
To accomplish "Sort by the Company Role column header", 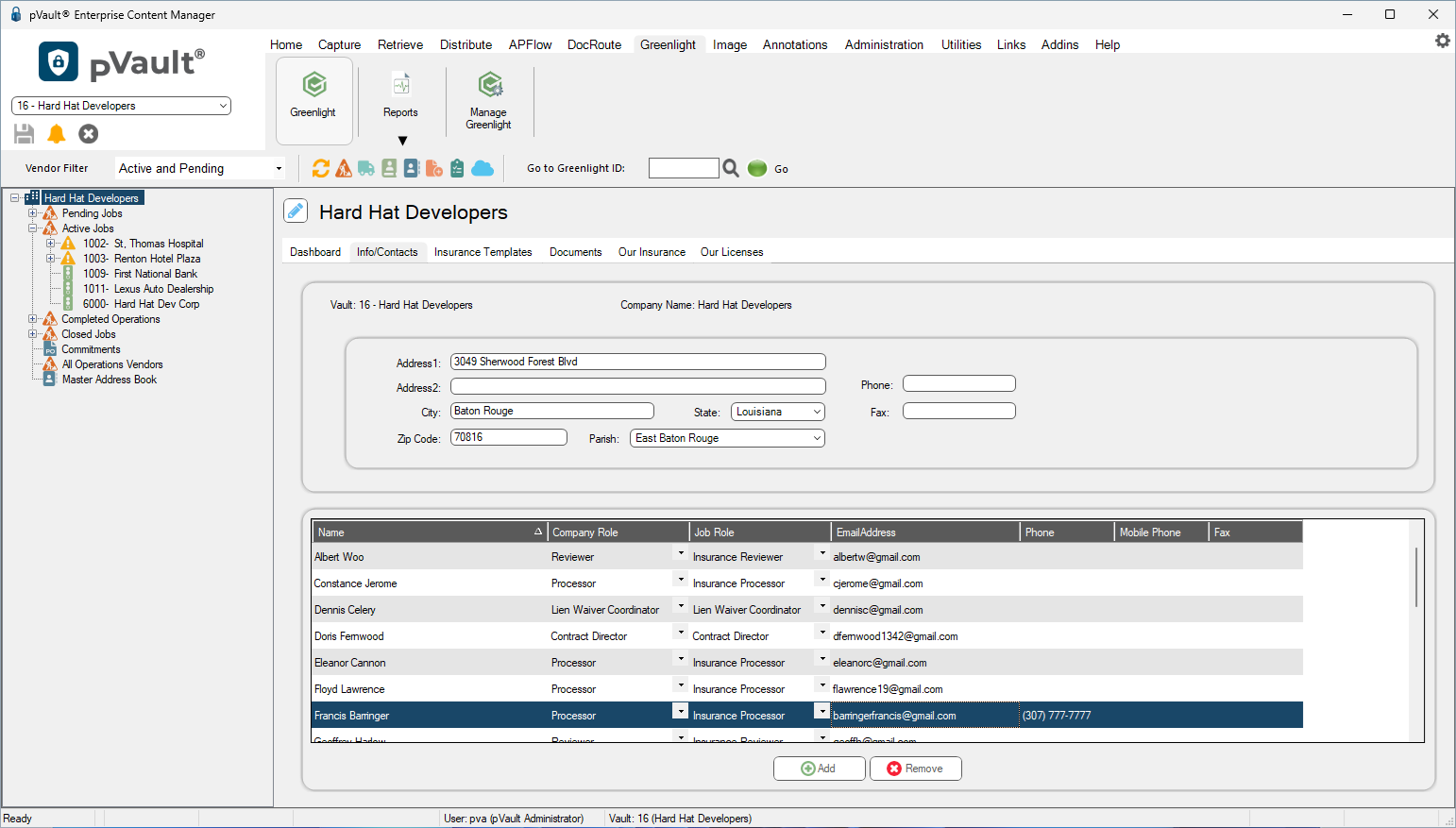I will tap(618, 532).
